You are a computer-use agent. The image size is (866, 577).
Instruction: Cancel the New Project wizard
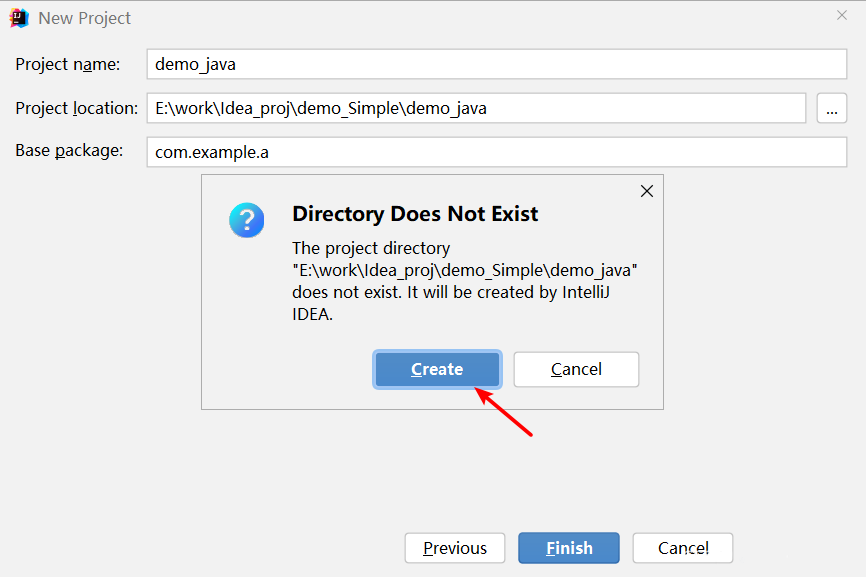(x=683, y=548)
